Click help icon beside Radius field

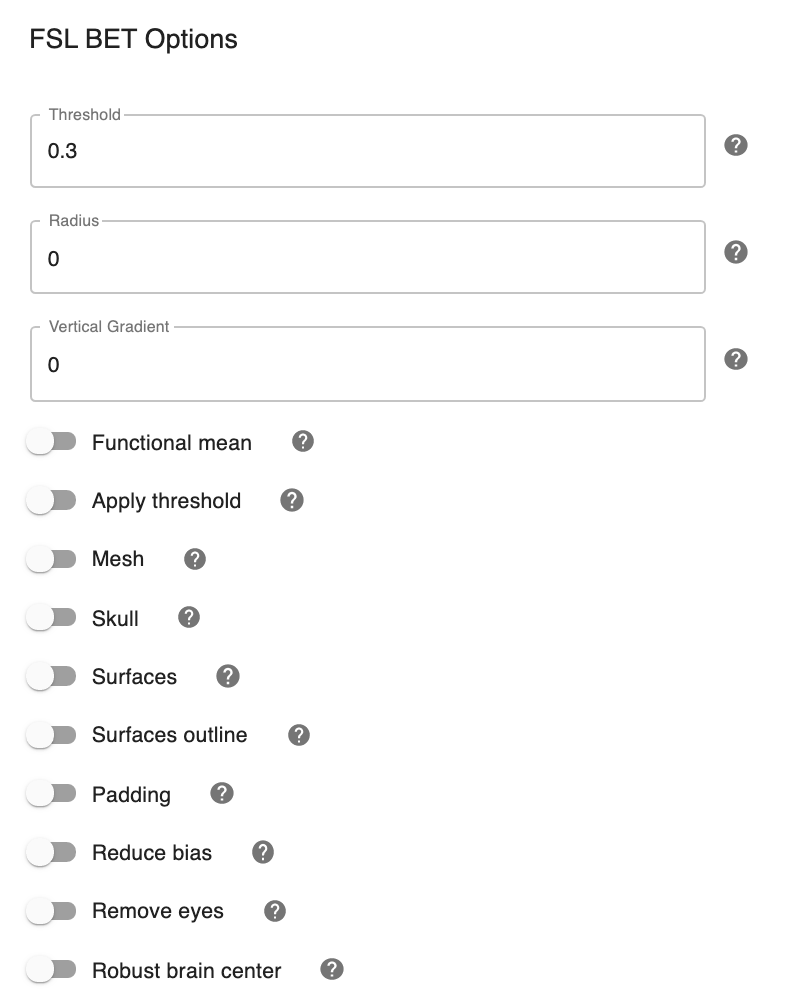pyautogui.click(x=736, y=252)
